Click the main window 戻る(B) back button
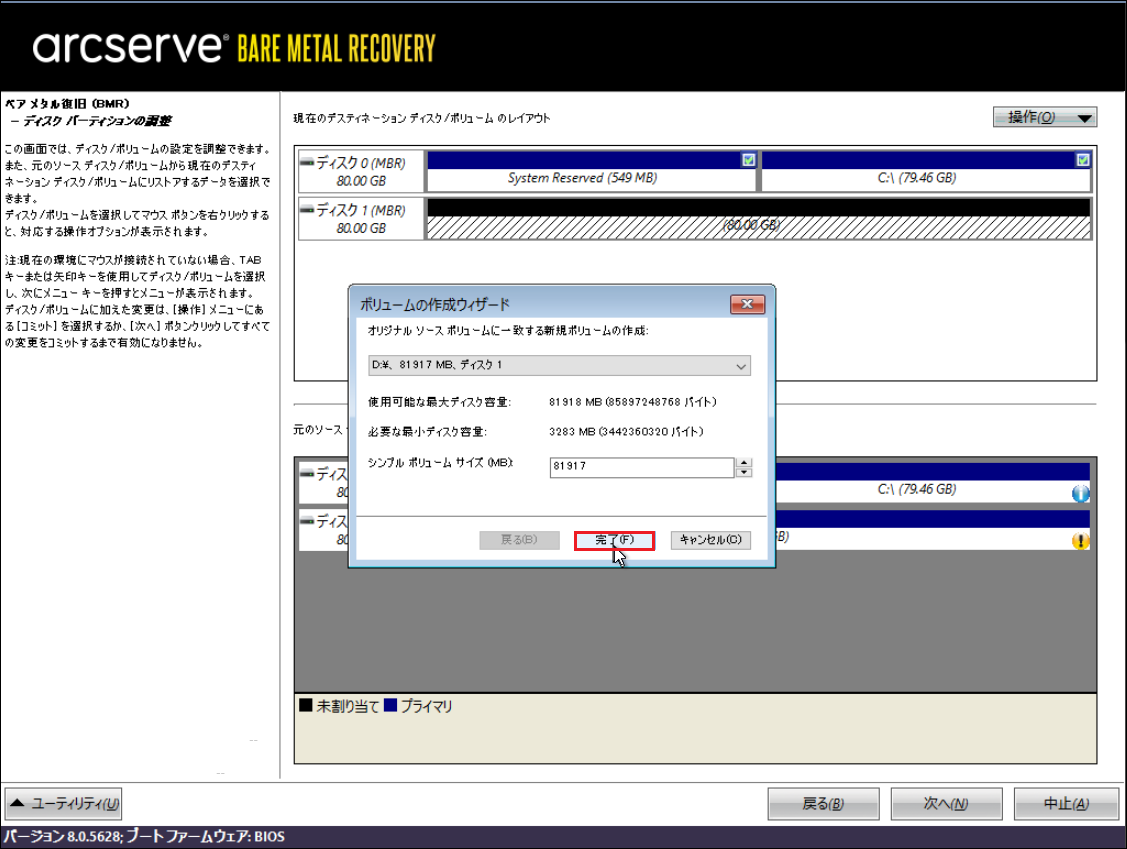This screenshot has height=849, width=1127. pos(823,804)
